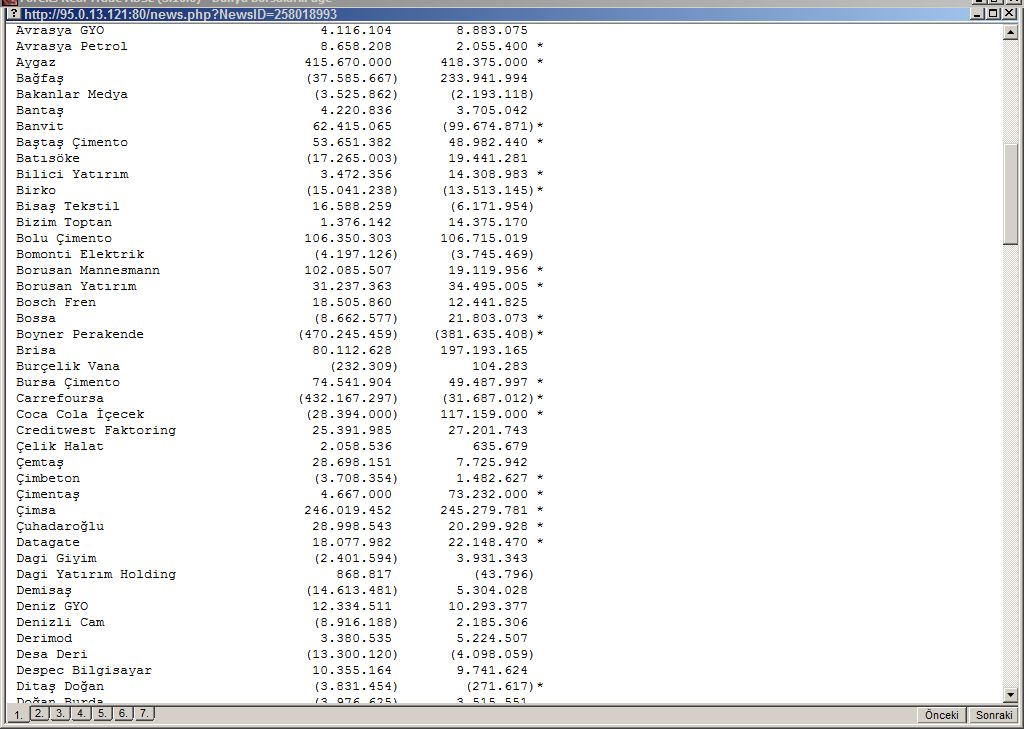The height and width of the screenshot is (729, 1024).
Task: Select the Batısöke row name
Action: [x=48, y=158]
